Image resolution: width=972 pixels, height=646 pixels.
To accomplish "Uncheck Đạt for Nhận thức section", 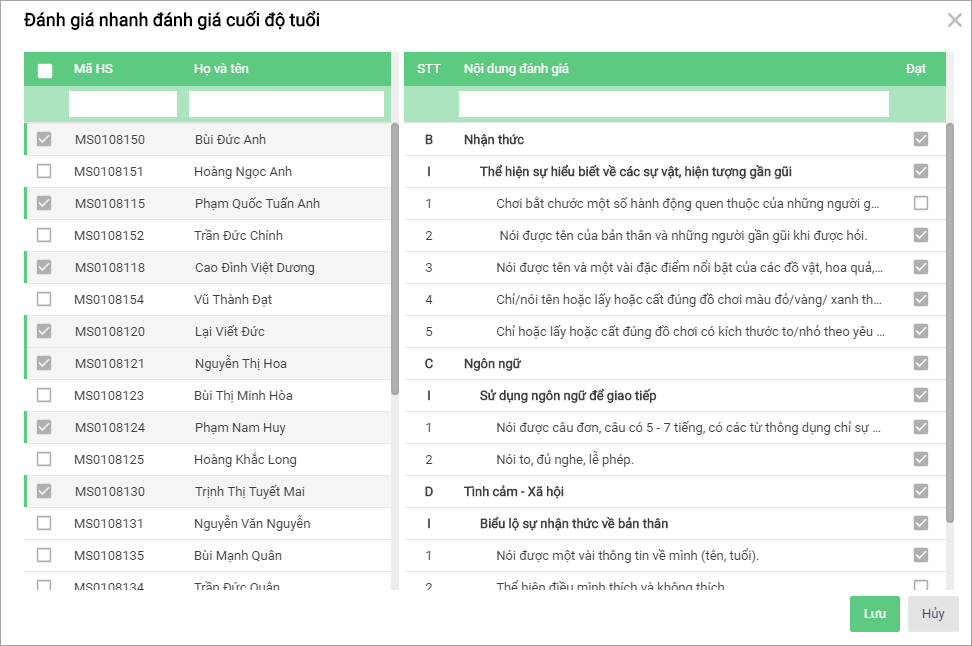I will pyautogui.click(x=920, y=140).
